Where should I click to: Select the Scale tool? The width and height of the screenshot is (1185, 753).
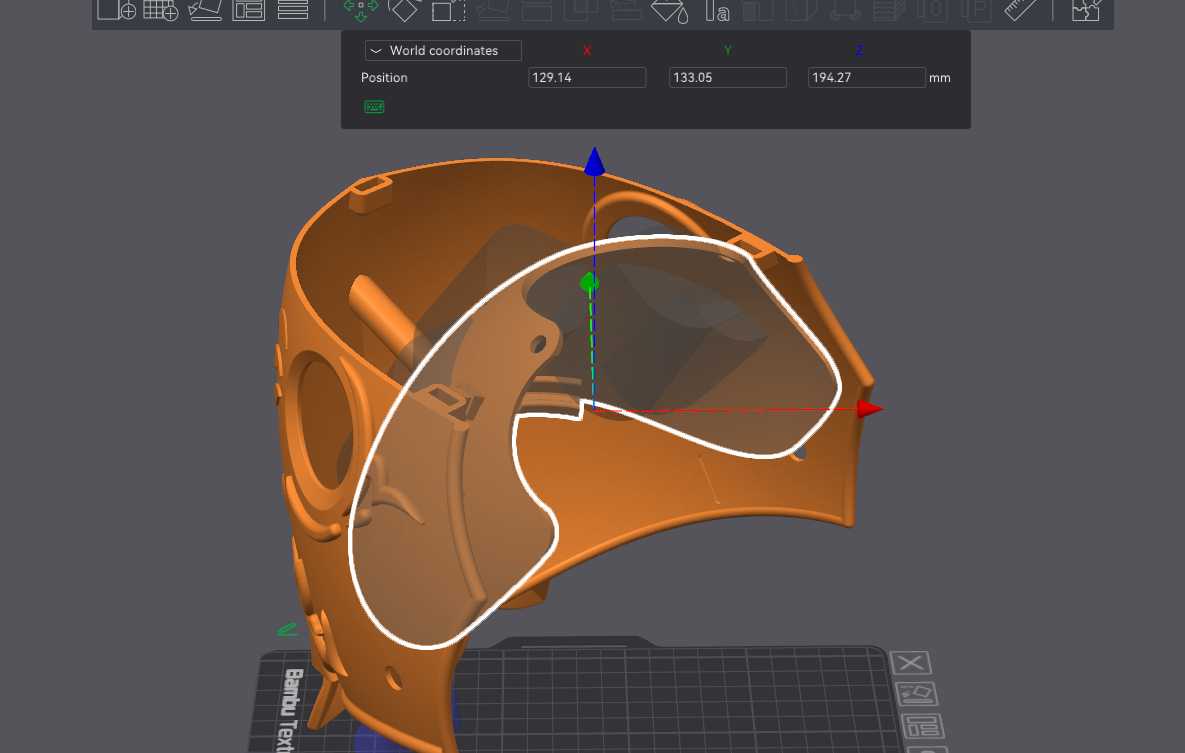coord(449,10)
